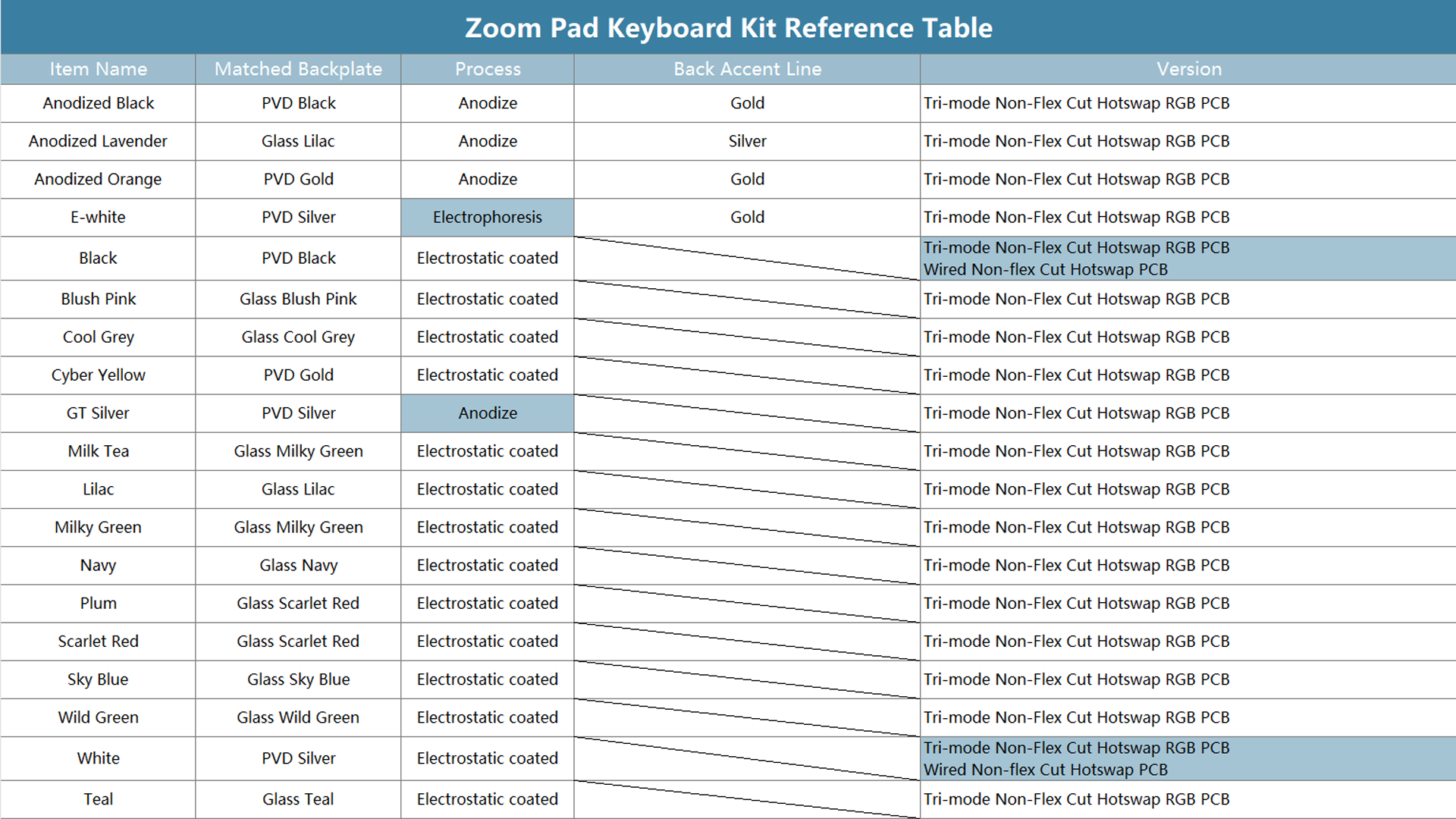Select the Glass Wild Green backplate cell
The width and height of the screenshot is (1456, 819).
click(x=298, y=717)
